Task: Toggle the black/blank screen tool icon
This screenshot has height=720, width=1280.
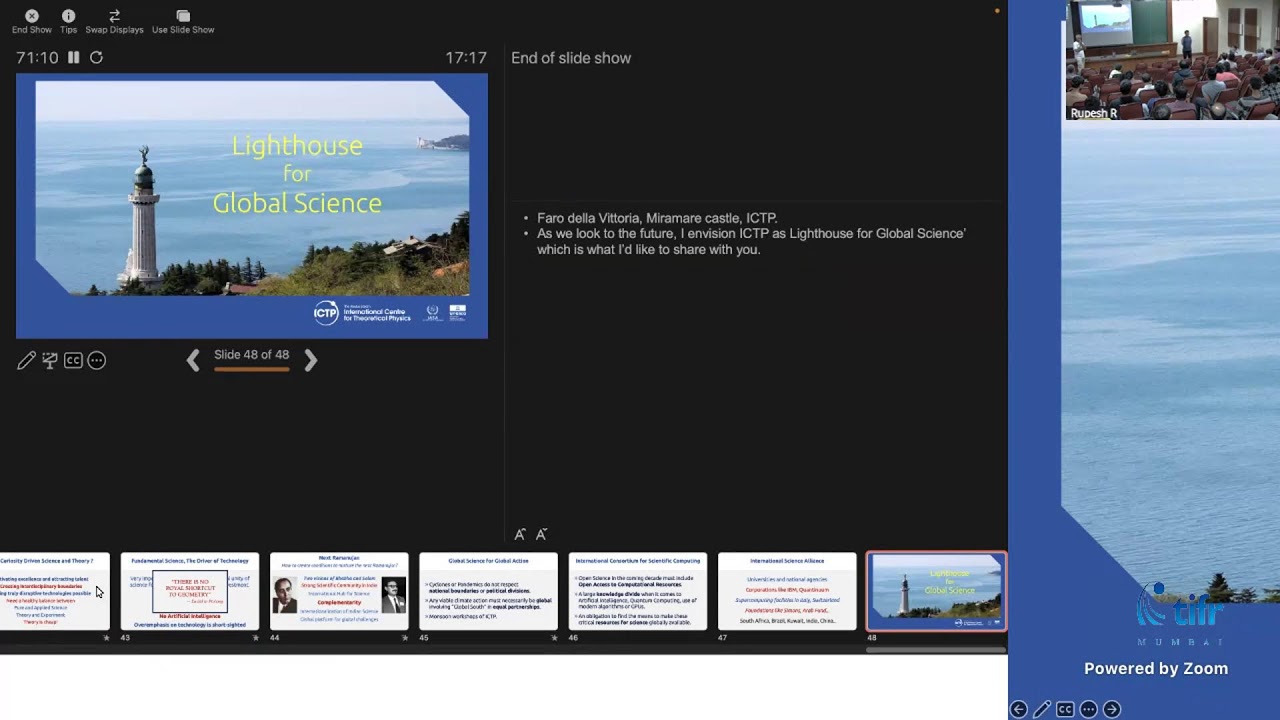Action: click(49, 360)
